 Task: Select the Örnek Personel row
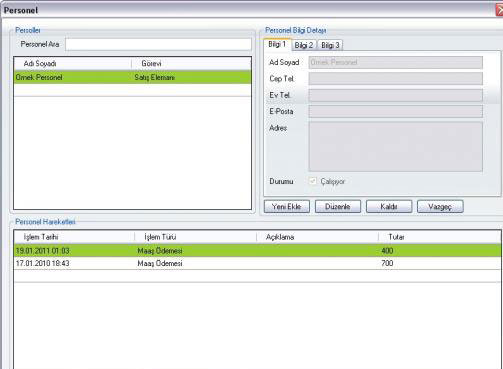click(x=133, y=77)
